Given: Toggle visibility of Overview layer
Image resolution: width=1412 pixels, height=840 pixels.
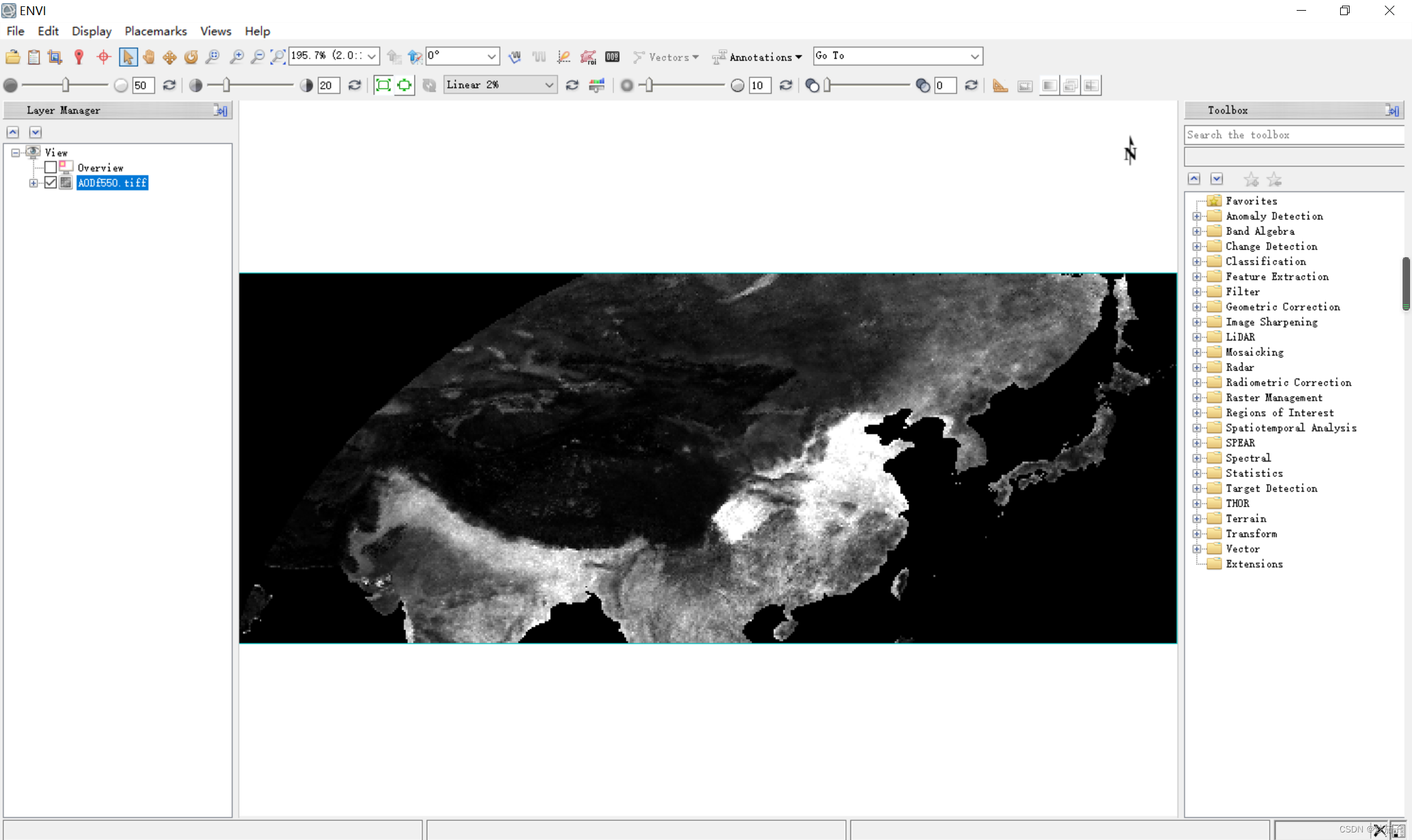Looking at the screenshot, I should [50, 167].
